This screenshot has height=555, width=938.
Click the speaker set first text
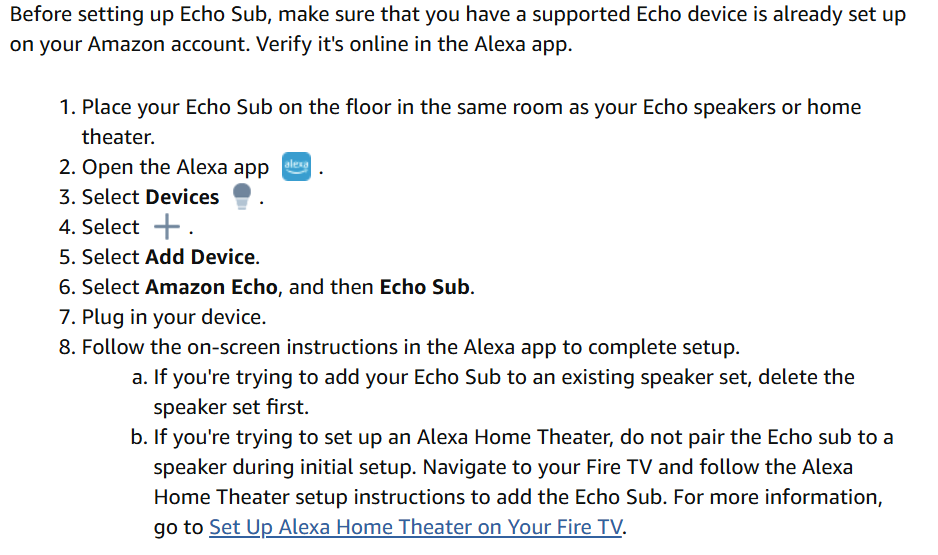click(231, 407)
